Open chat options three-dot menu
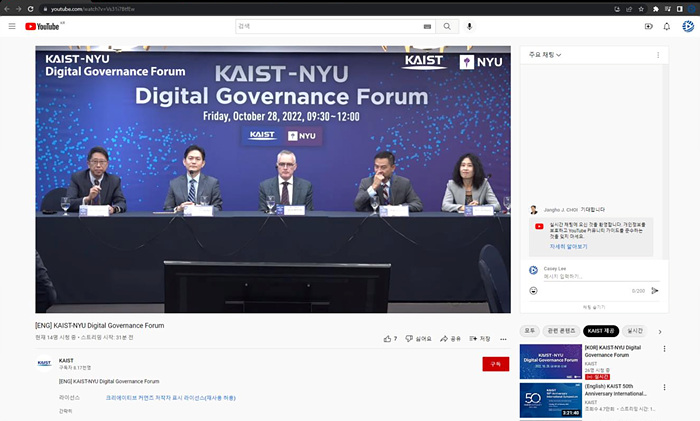 point(658,55)
